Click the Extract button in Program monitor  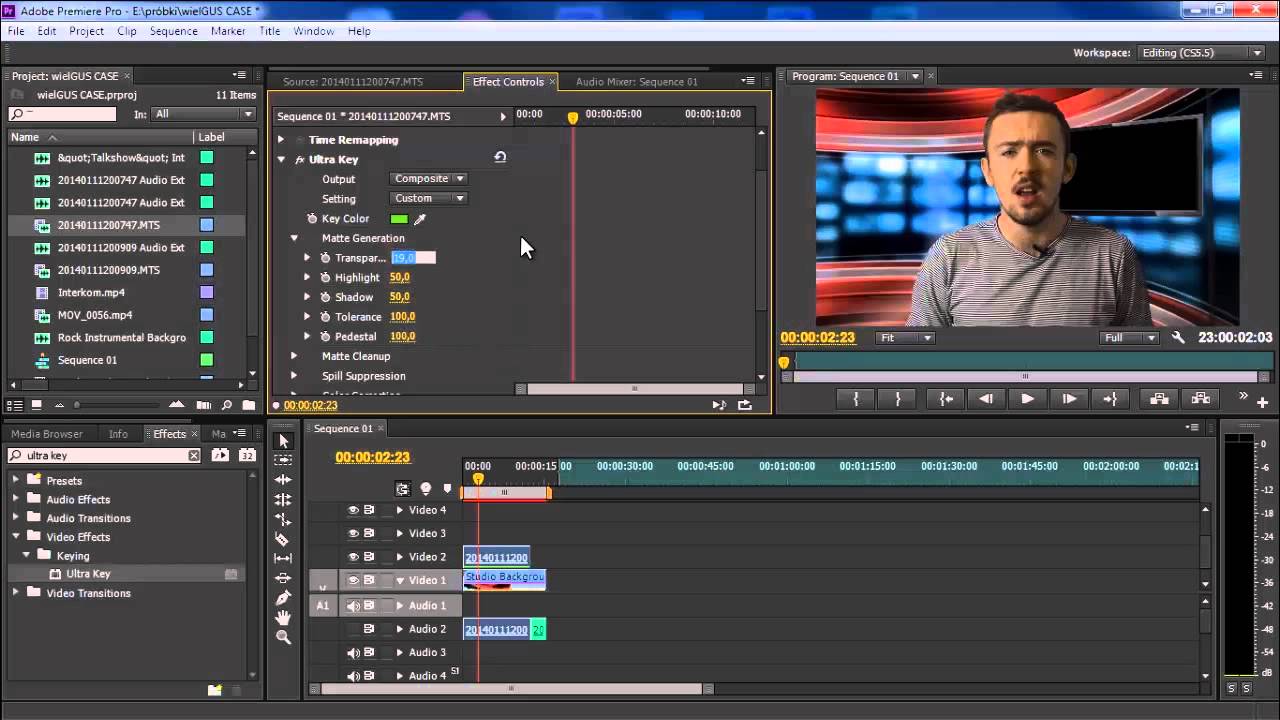pos(1201,398)
